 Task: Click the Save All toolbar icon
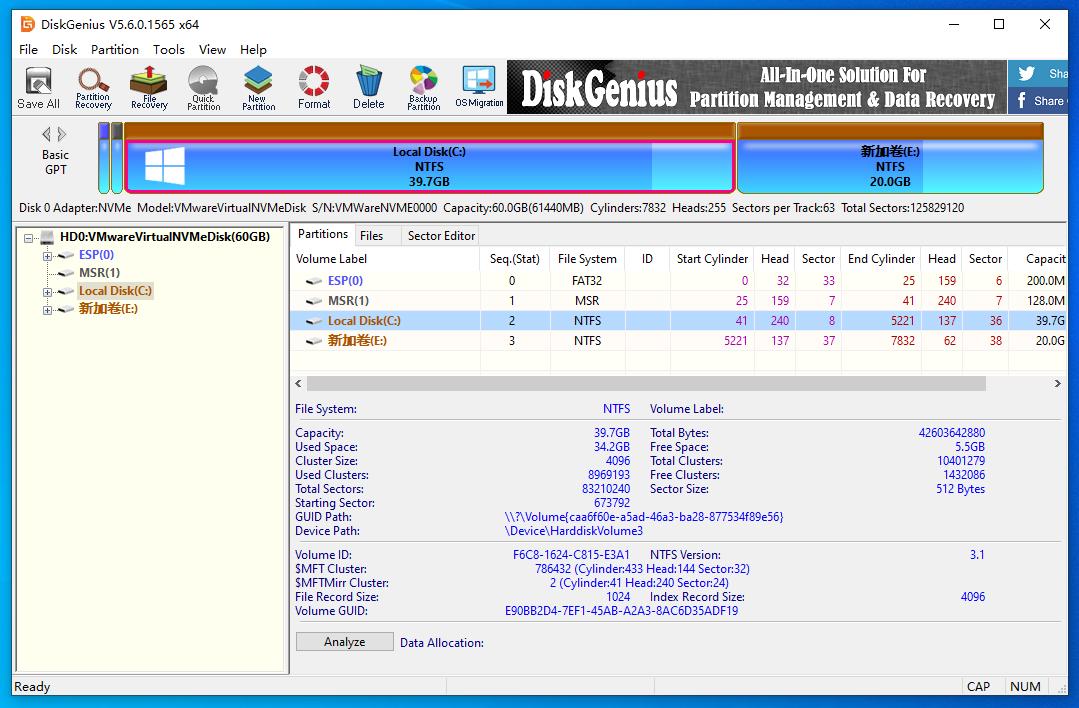(x=38, y=87)
